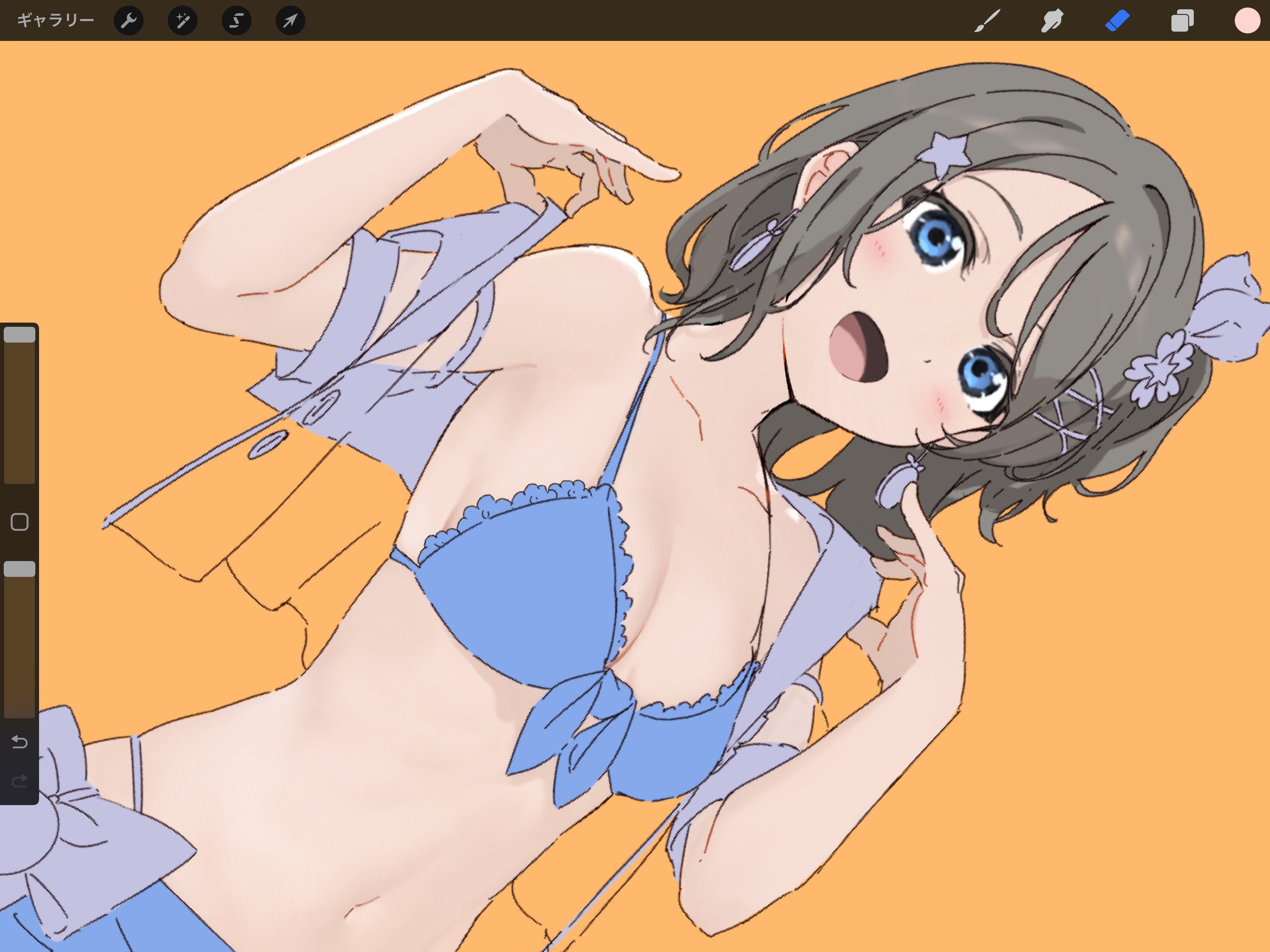This screenshot has width=1270, height=952.
Task: Tap the blue Eraser tool
Action: 1117,21
